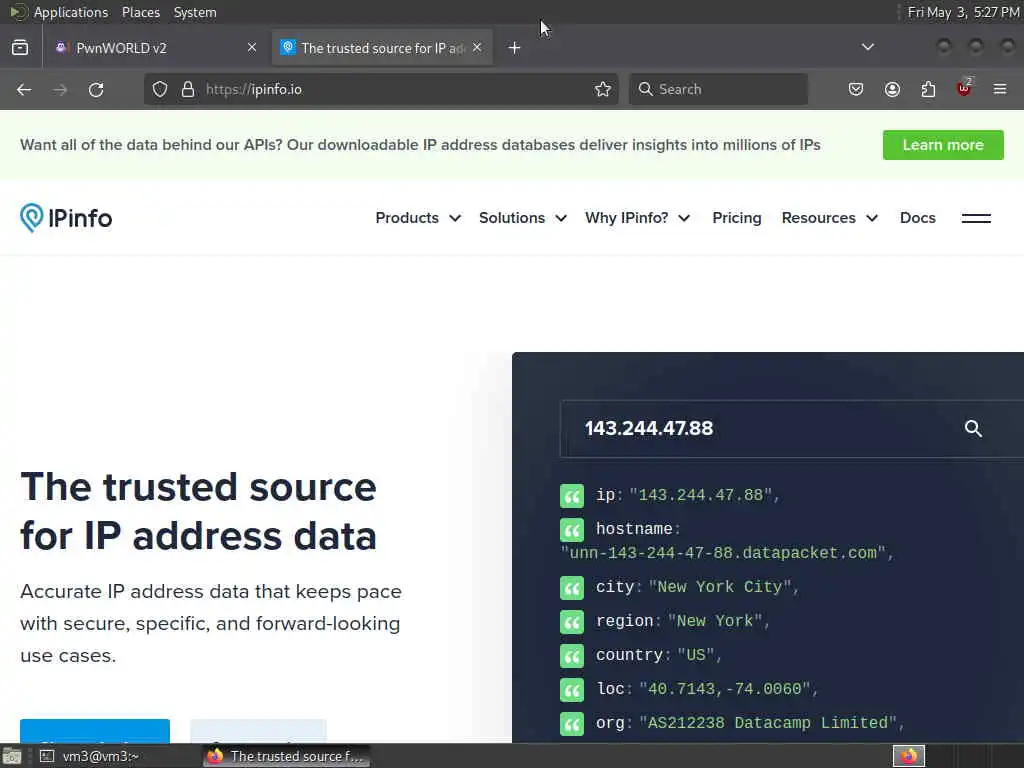Open the tracking protection shield icon
The height and width of the screenshot is (768, 1024).
pos(160,89)
